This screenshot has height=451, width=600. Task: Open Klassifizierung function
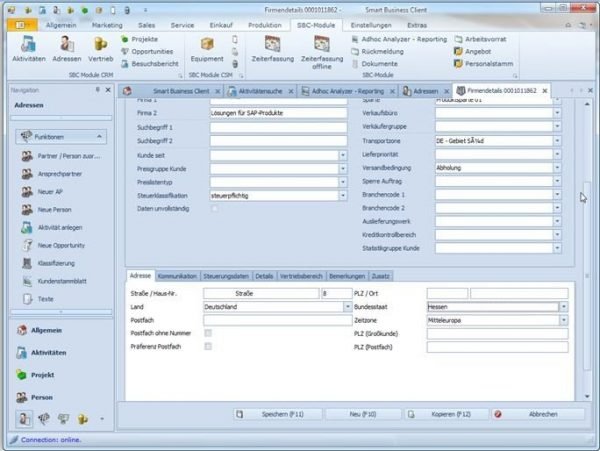[x=48, y=263]
